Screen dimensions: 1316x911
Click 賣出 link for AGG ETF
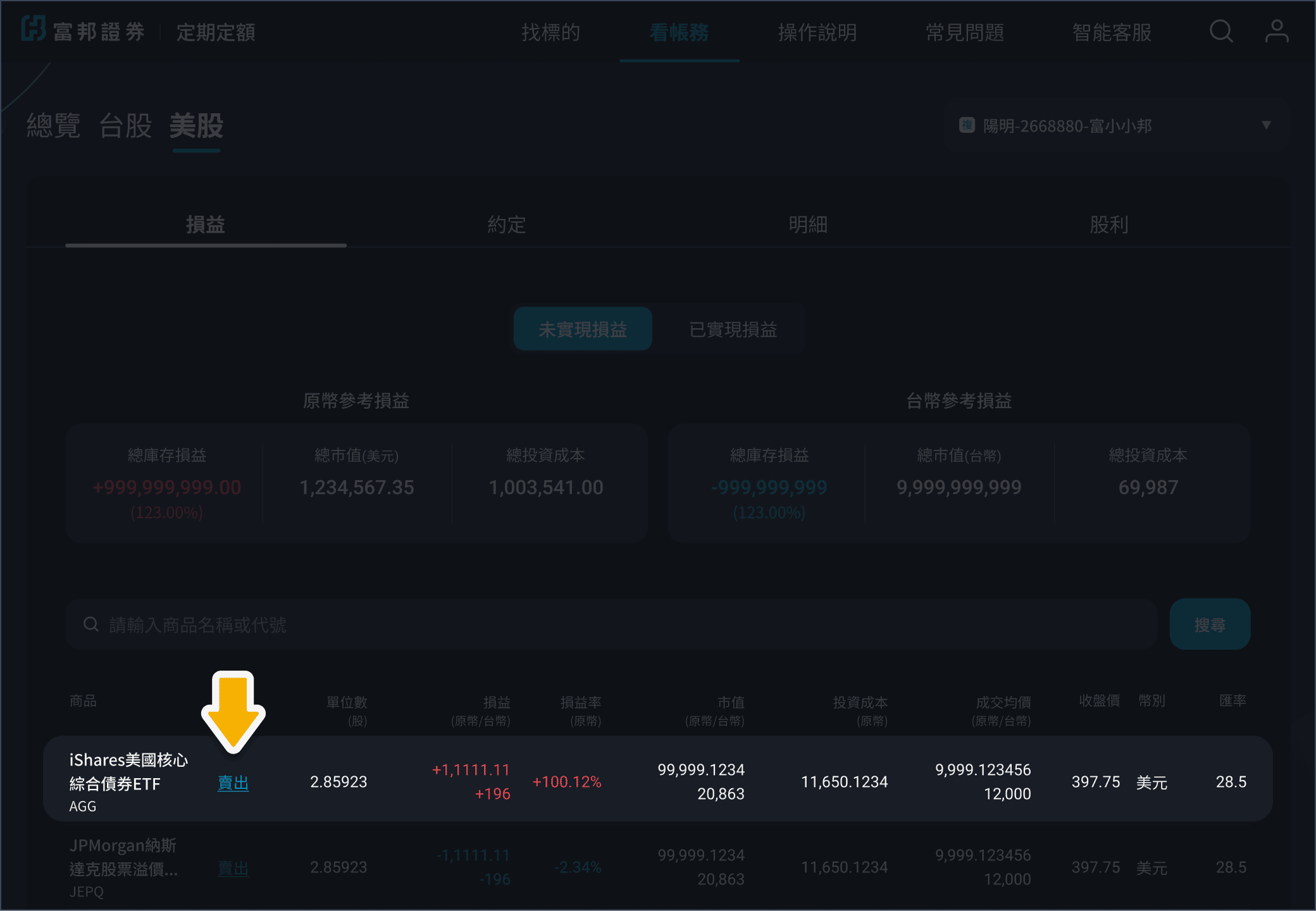tap(233, 783)
